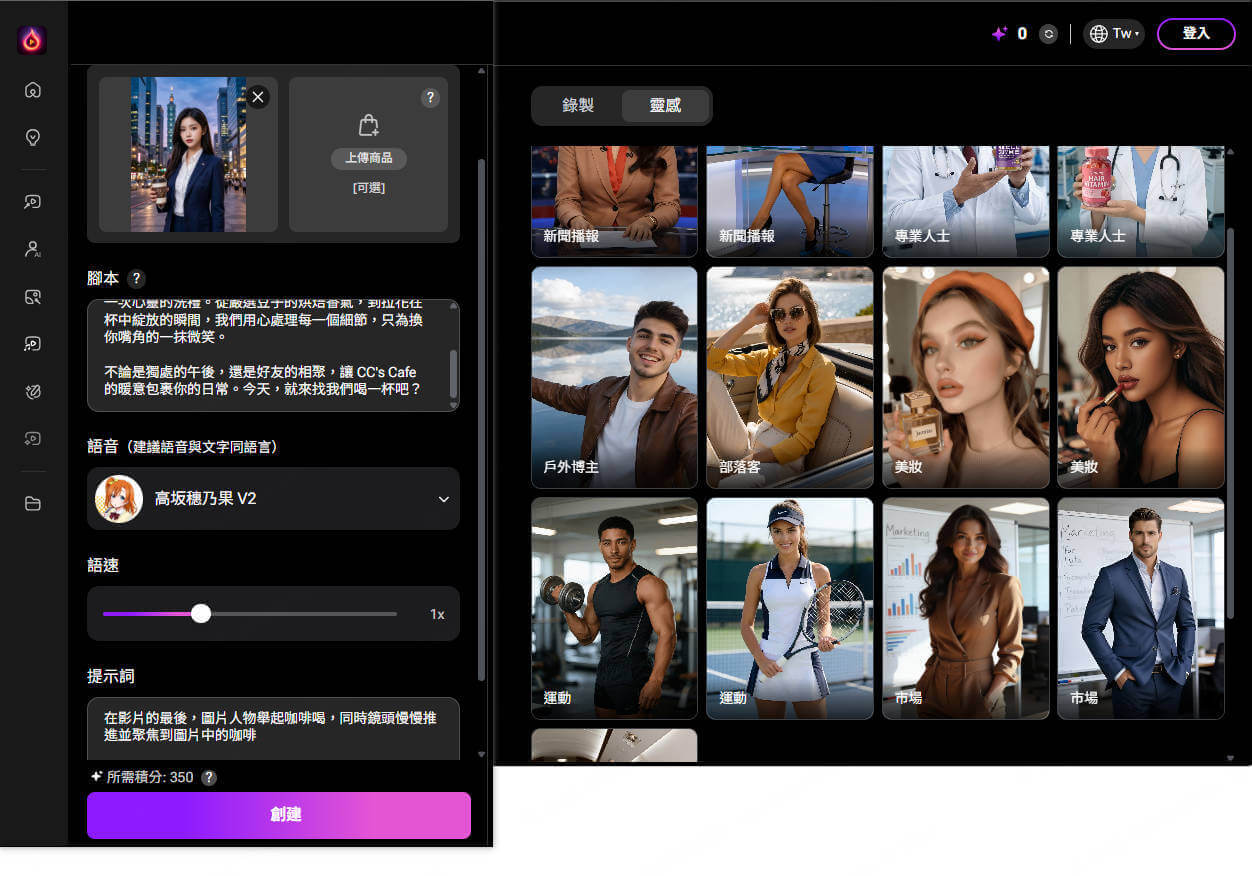Click into the 提示詞 prompt text box

point(273,727)
